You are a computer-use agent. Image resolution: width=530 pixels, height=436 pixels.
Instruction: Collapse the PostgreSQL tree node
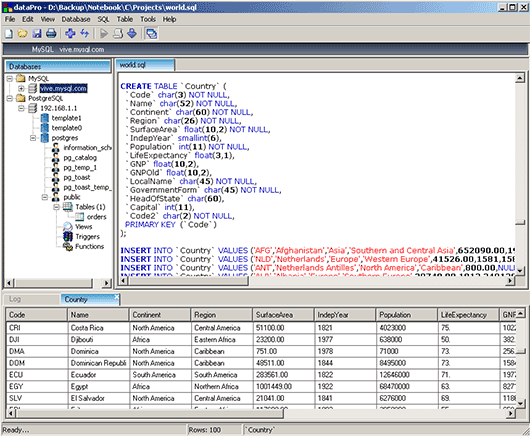[9, 98]
